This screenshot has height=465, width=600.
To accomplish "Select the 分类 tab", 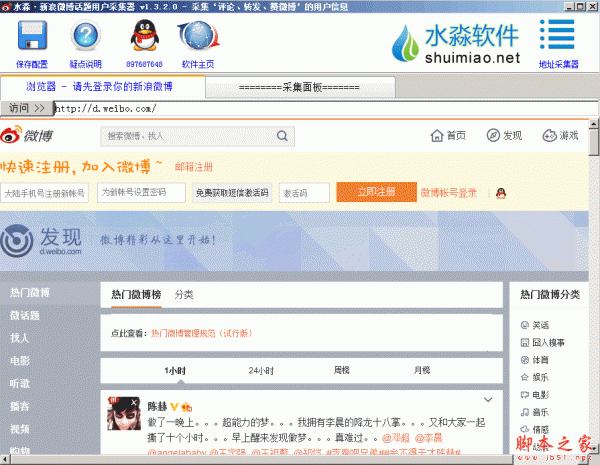I will pos(184,295).
